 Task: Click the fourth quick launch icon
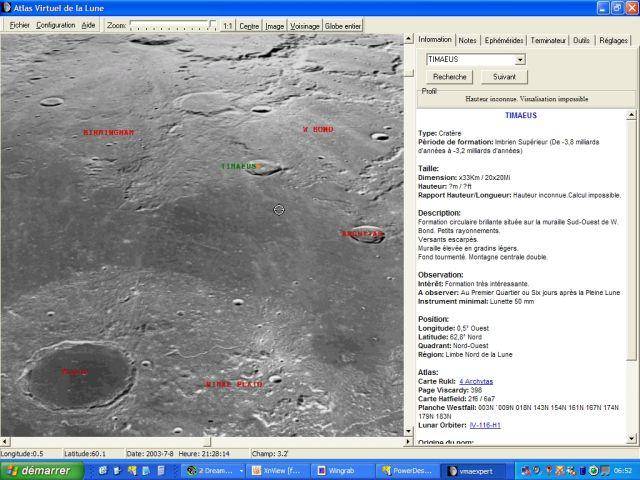pos(147,471)
